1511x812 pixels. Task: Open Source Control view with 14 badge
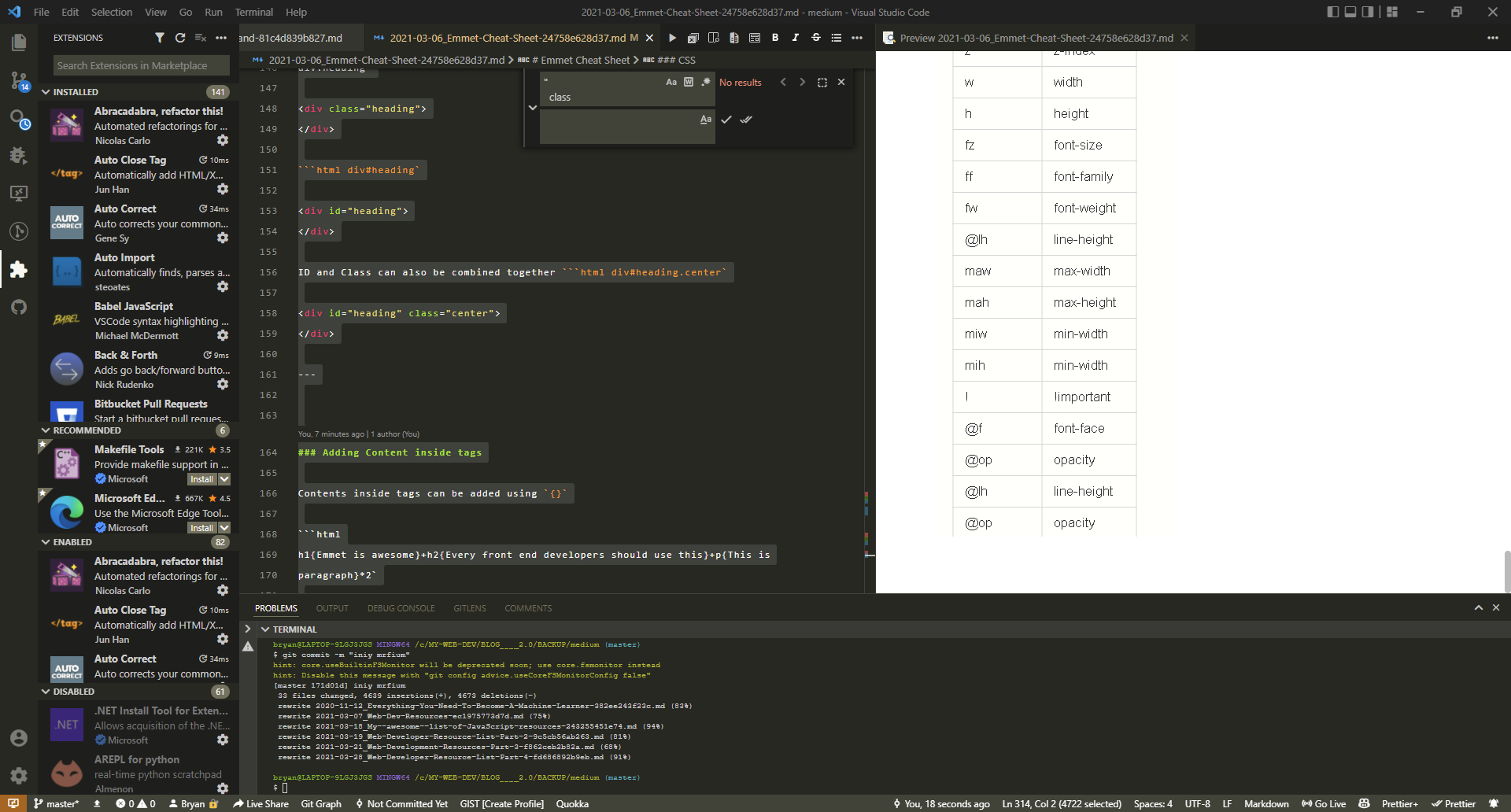point(19,80)
